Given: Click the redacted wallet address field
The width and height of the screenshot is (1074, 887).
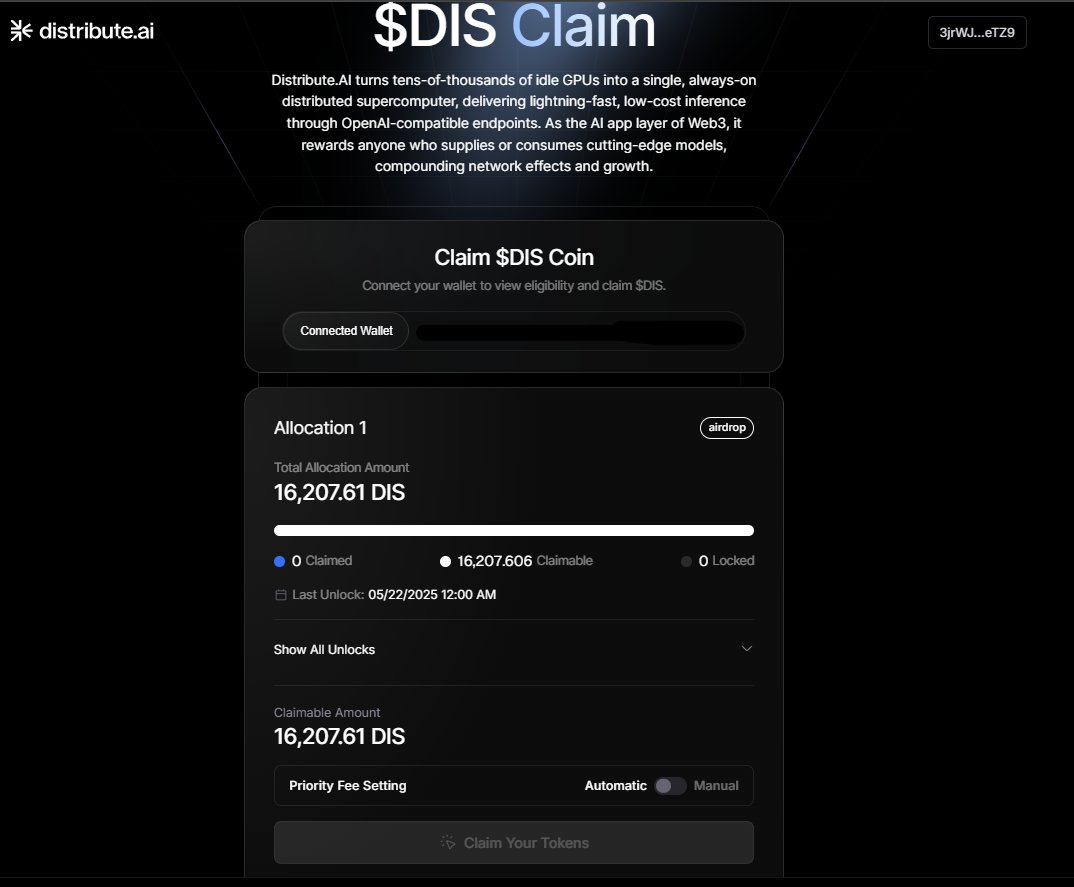Looking at the screenshot, I should 579,332.
